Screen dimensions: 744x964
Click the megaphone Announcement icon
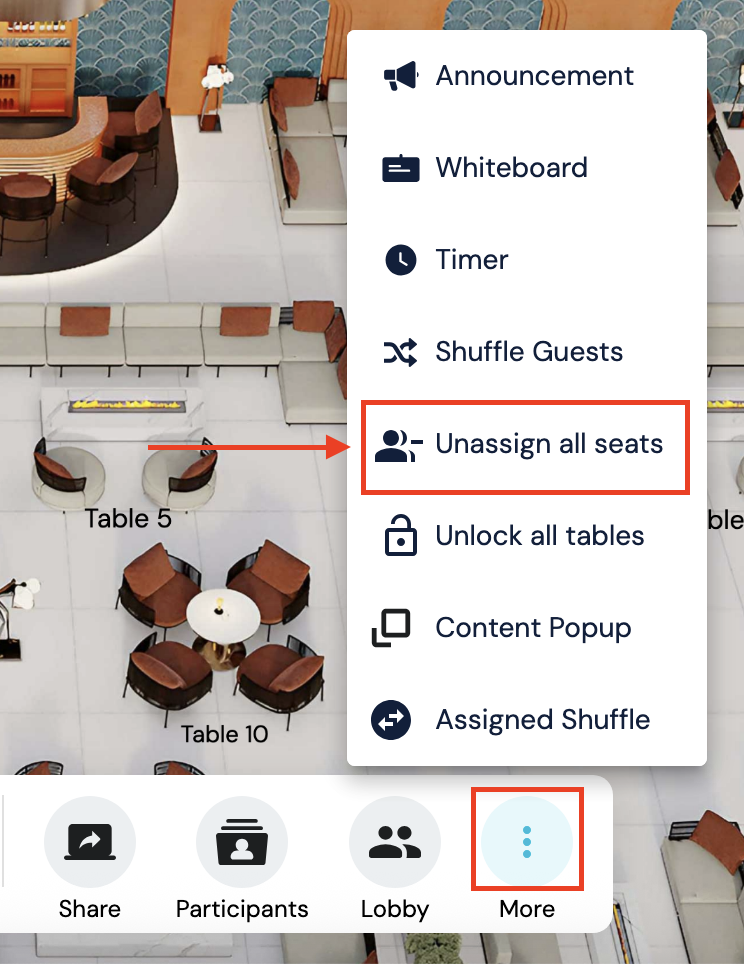pos(401,76)
